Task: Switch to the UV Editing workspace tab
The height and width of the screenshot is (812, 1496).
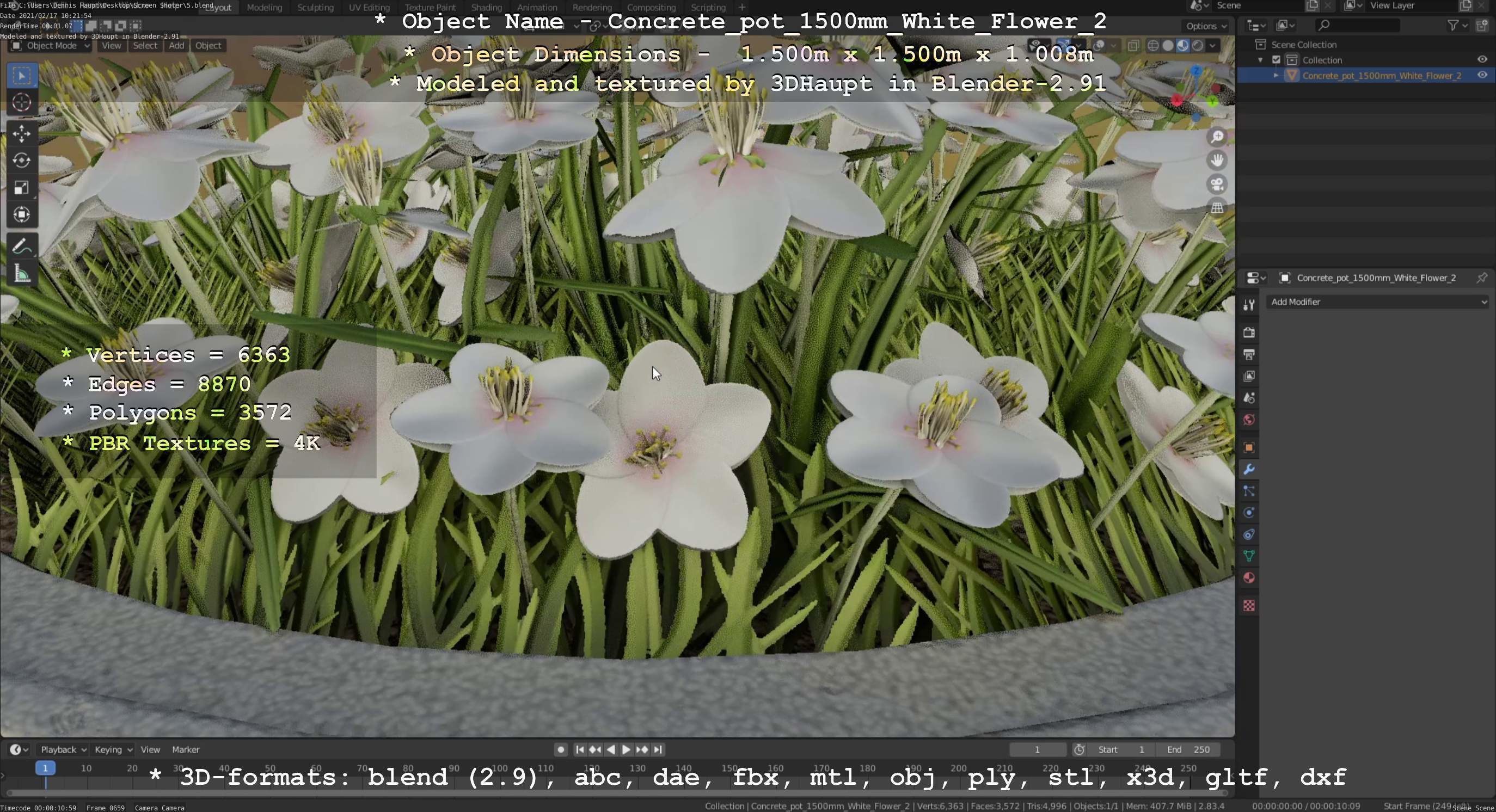Action: (369, 8)
